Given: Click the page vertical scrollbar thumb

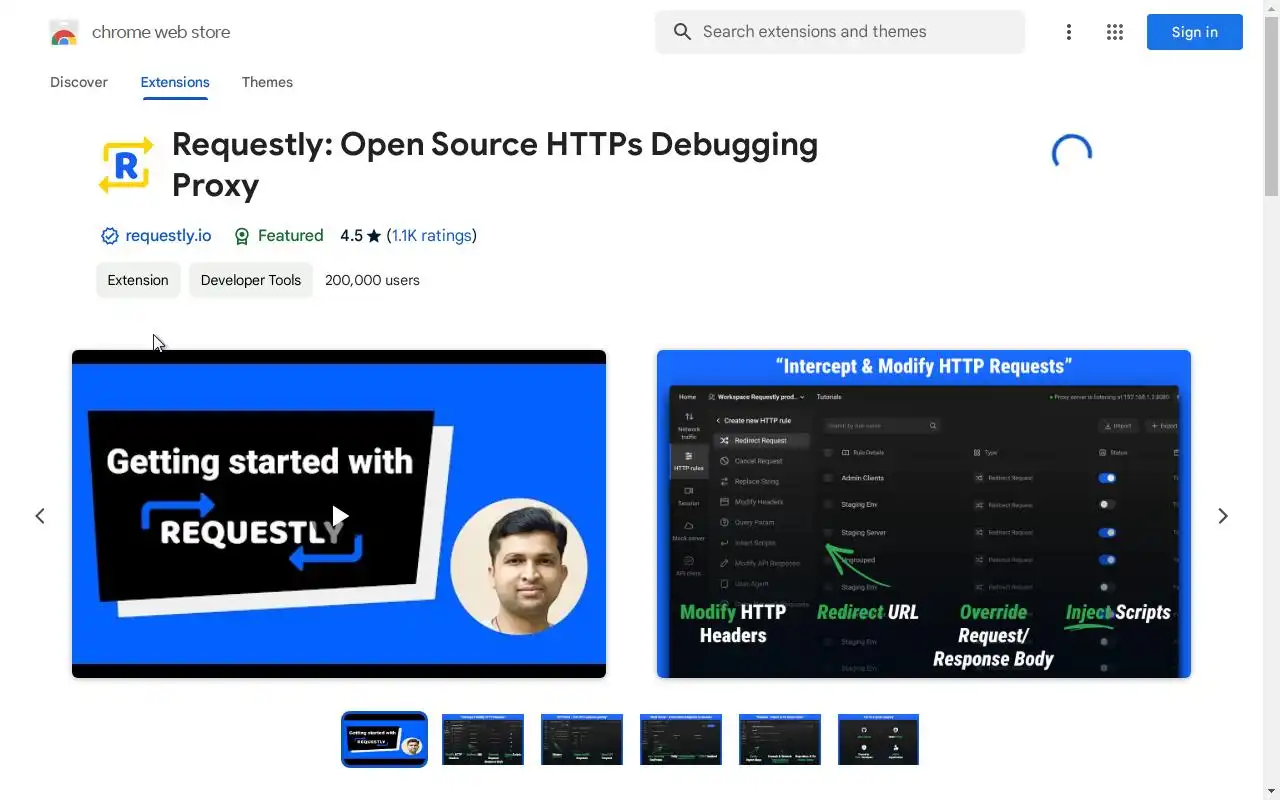Looking at the screenshot, I should [1271, 107].
